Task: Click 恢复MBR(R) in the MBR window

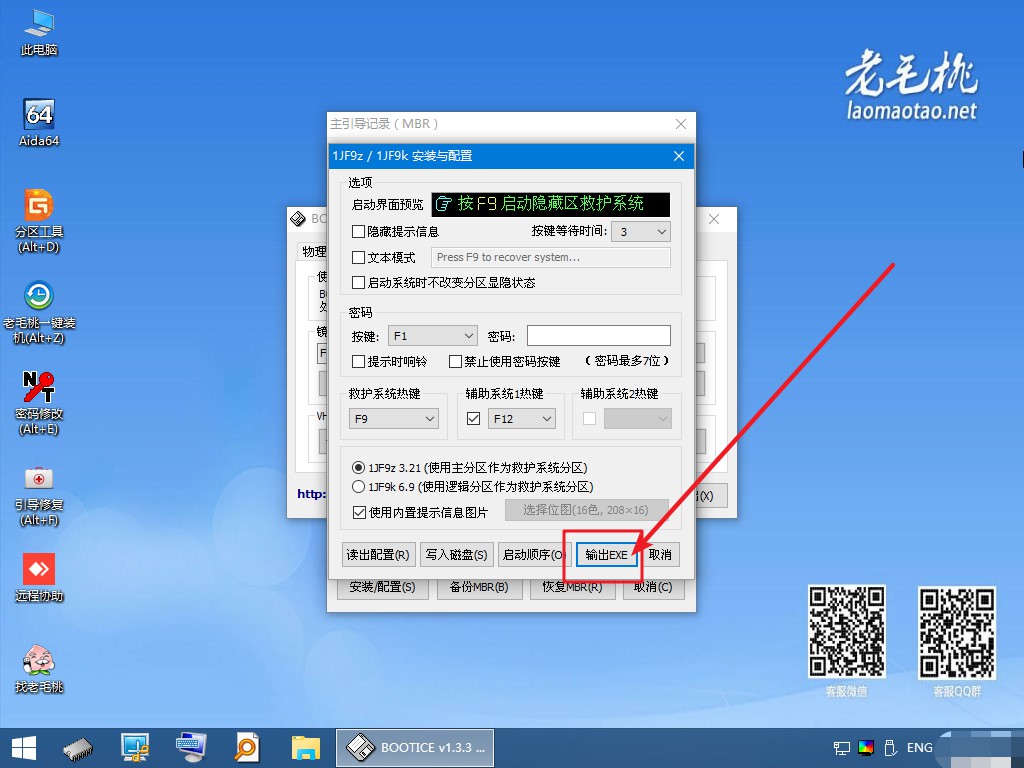Action: (x=573, y=588)
